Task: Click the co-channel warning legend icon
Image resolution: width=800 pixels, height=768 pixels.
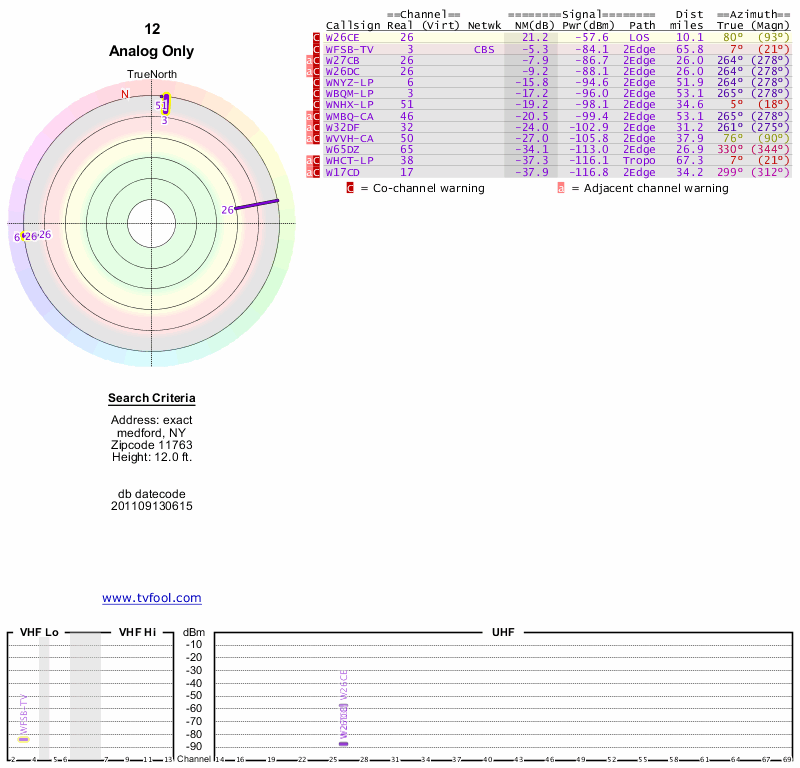Action: pyautogui.click(x=350, y=188)
